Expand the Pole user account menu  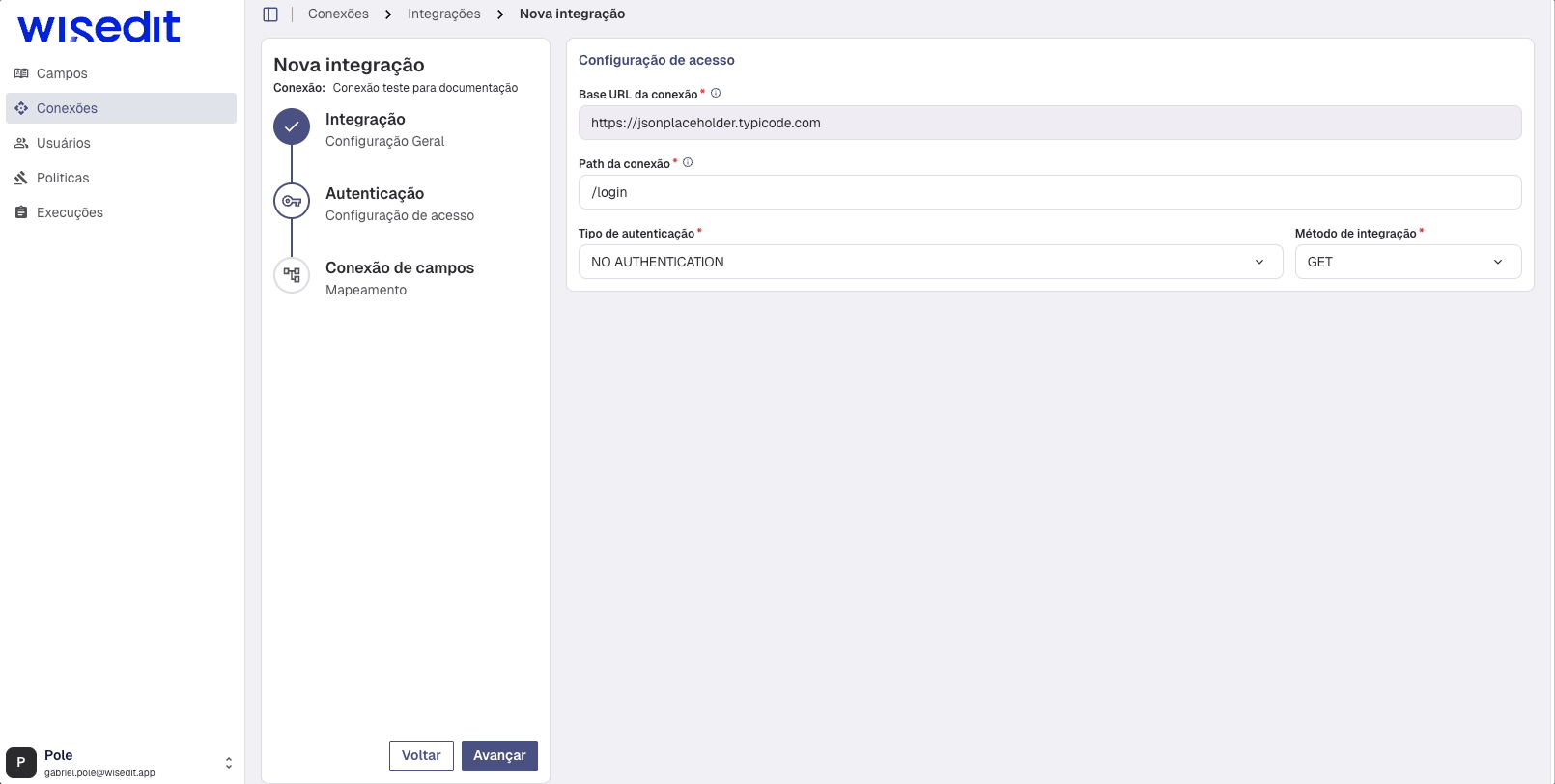[x=229, y=763]
